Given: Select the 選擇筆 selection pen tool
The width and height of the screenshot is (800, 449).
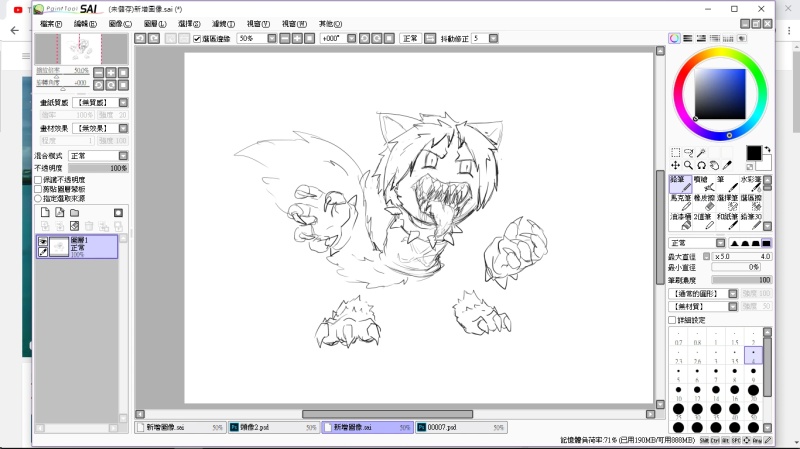Looking at the screenshot, I should click(x=728, y=202).
